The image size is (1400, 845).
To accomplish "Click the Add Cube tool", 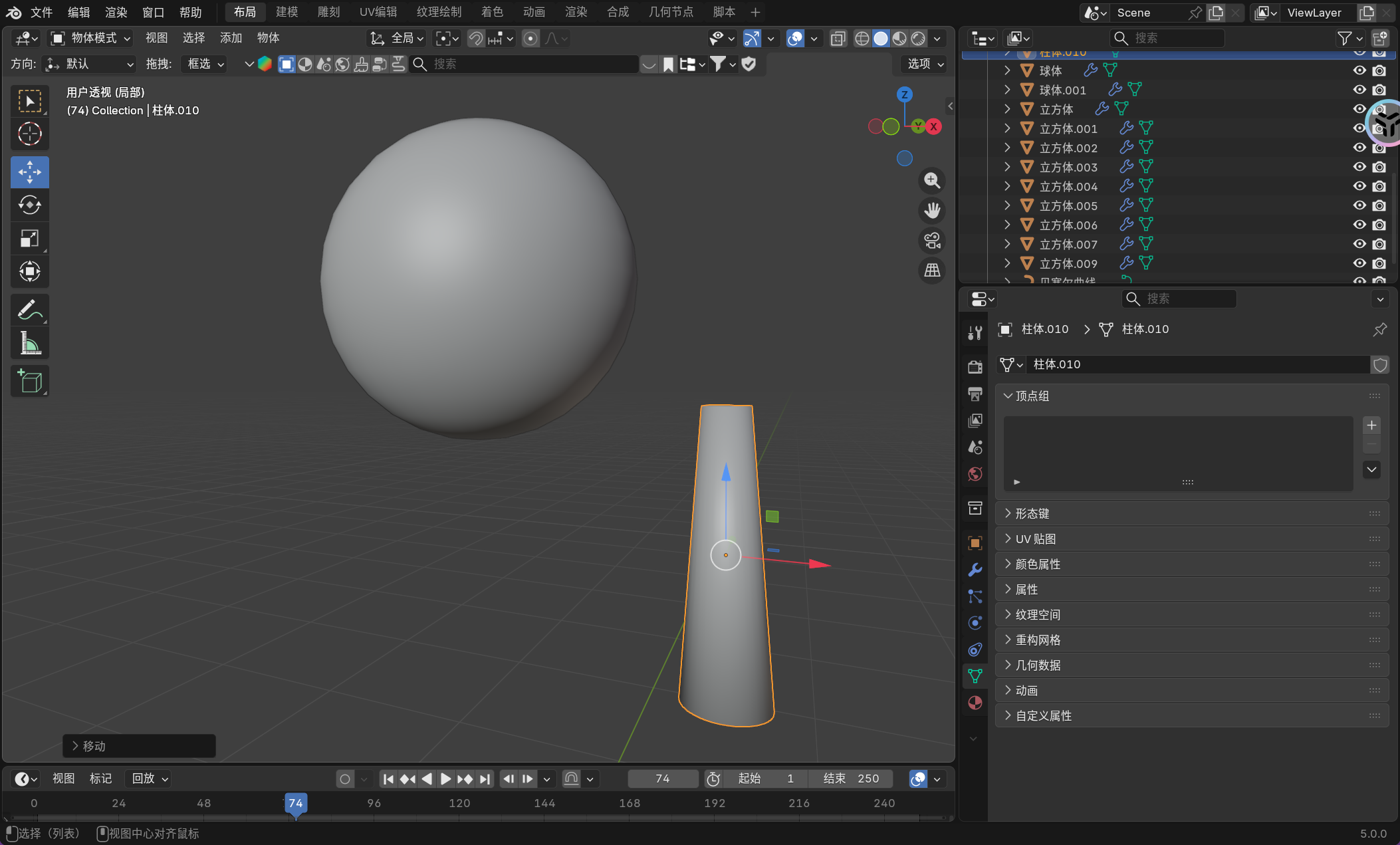I will tap(29, 381).
